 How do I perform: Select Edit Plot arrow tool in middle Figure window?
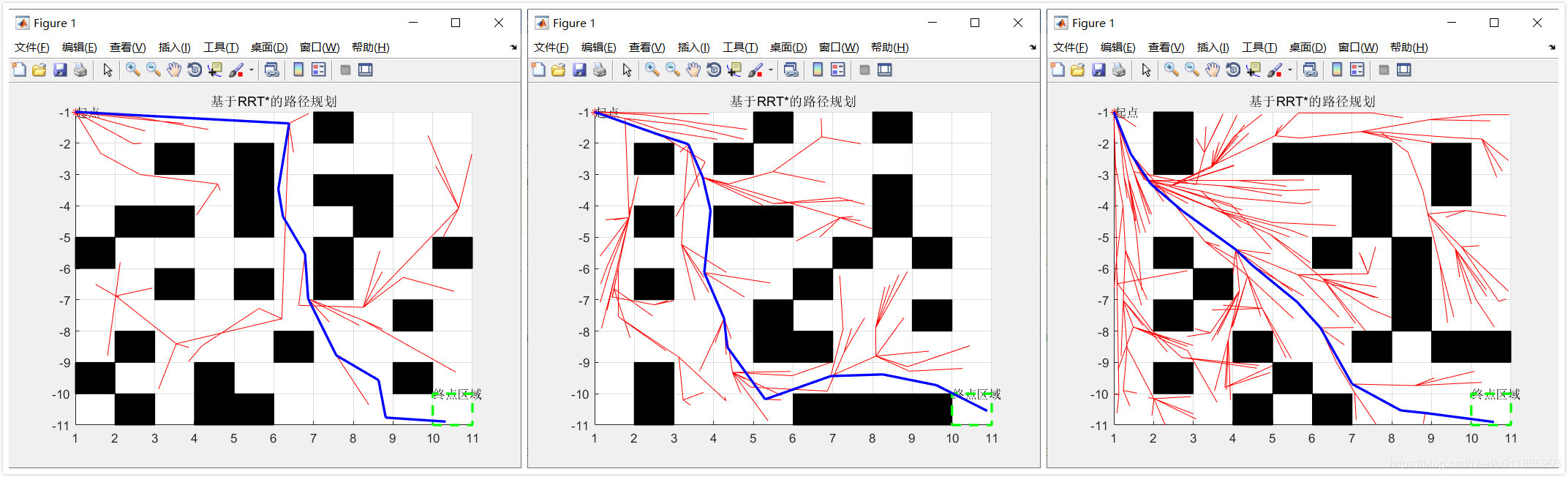coord(627,70)
